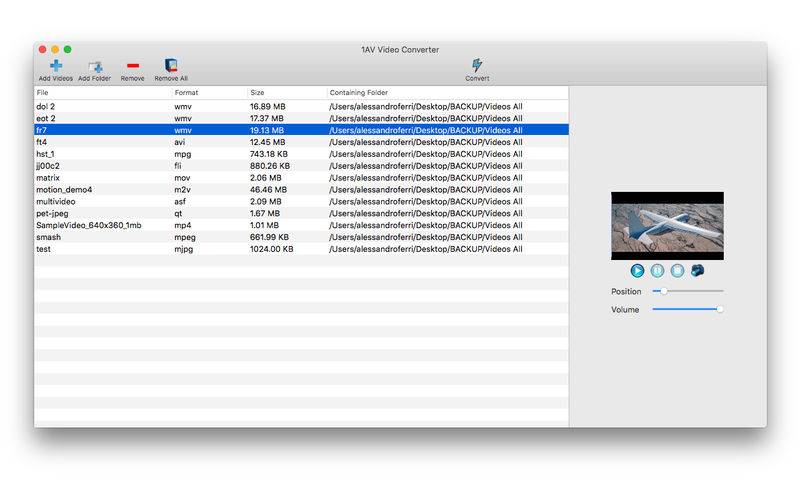800x500 pixels.
Task: Click the 661.99 KB size cell
Action: (x=269, y=237)
